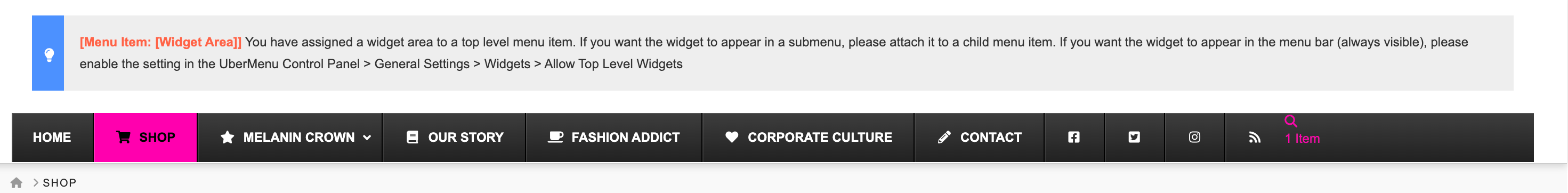Open the Instagram social icon link
The image size is (1568, 193).
coord(1194,138)
